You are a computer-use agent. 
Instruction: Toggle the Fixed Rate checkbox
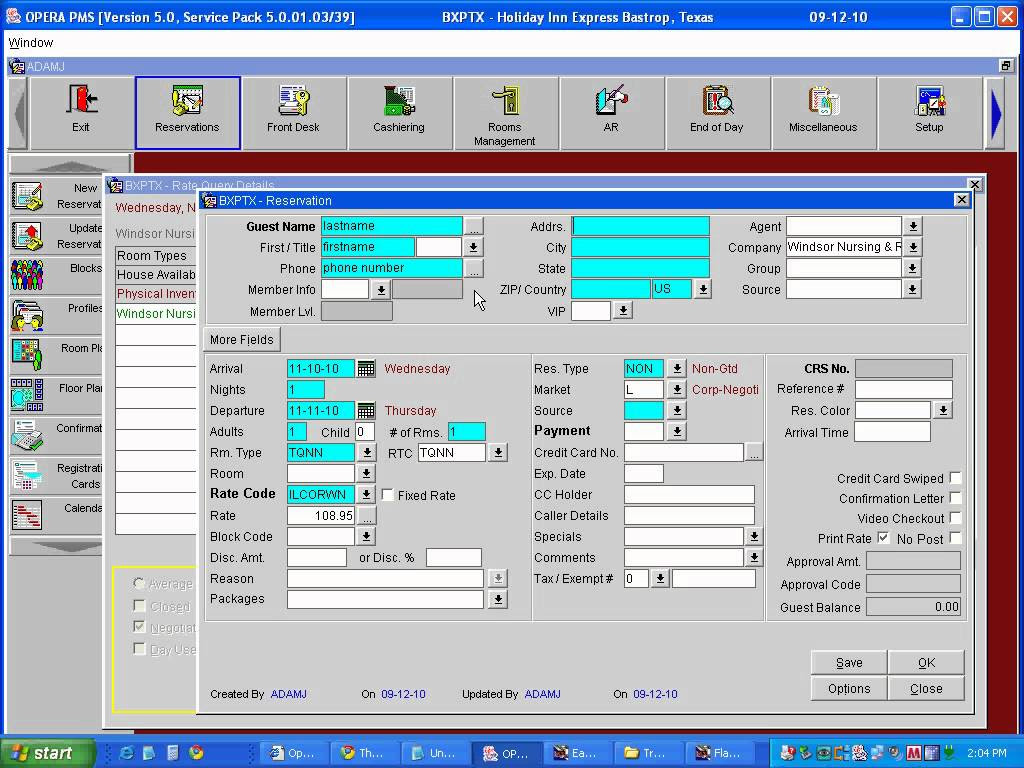pyautogui.click(x=387, y=495)
